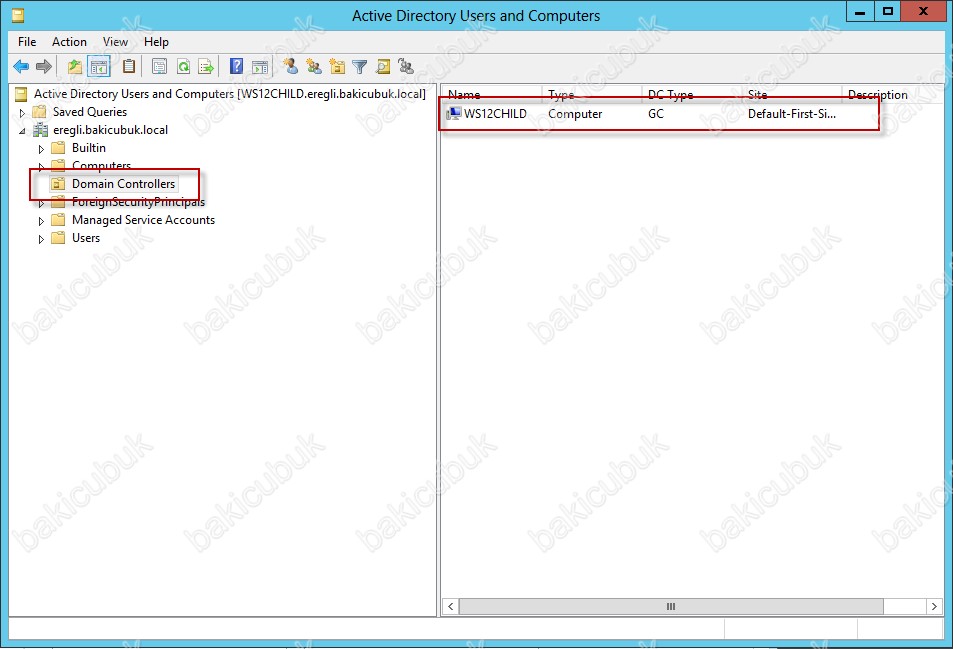Sort list by the Type column header
This screenshot has height=649, width=953.
tap(591, 94)
